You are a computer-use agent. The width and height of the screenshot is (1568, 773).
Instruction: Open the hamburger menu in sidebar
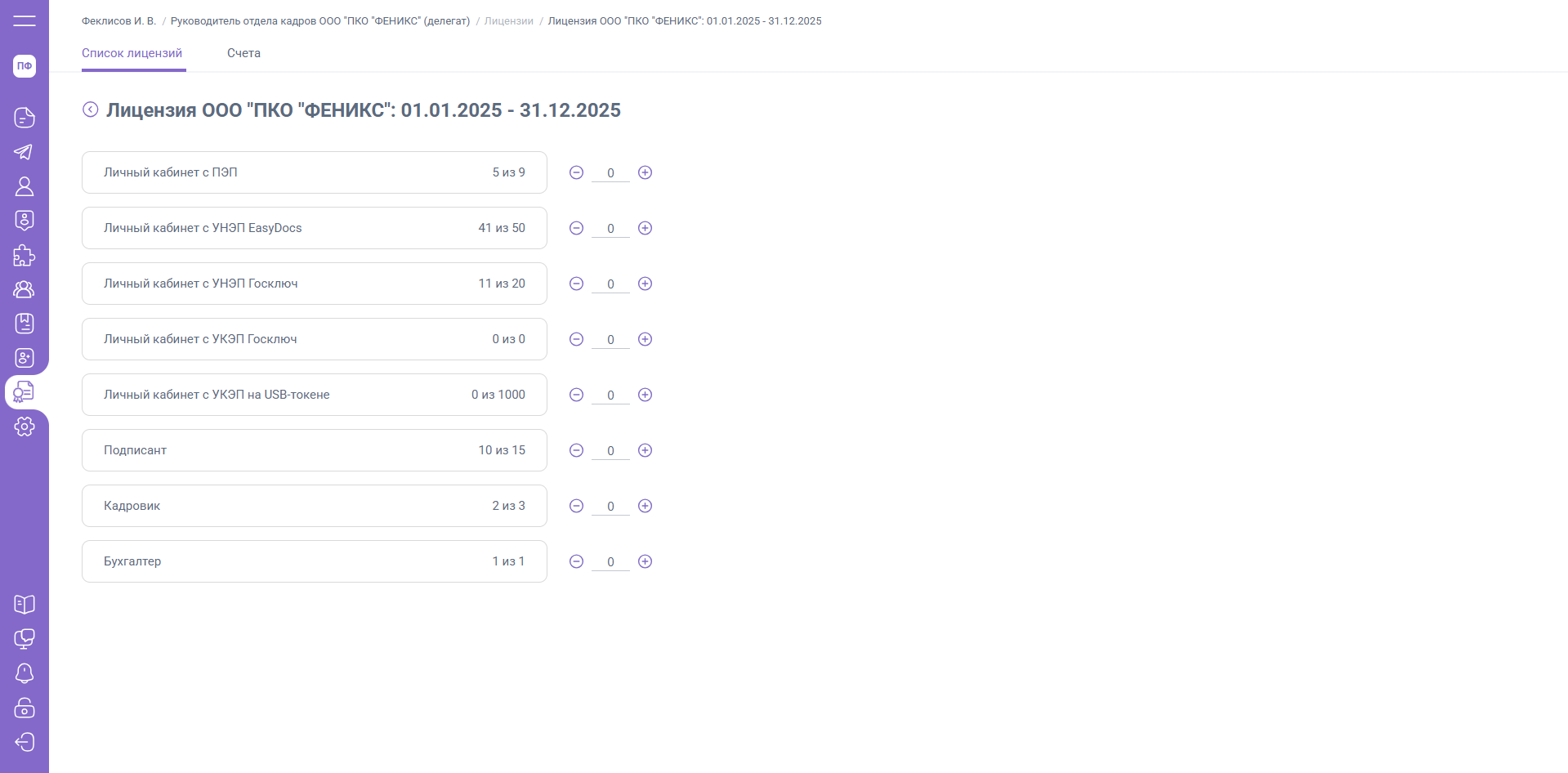(x=25, y=20)
